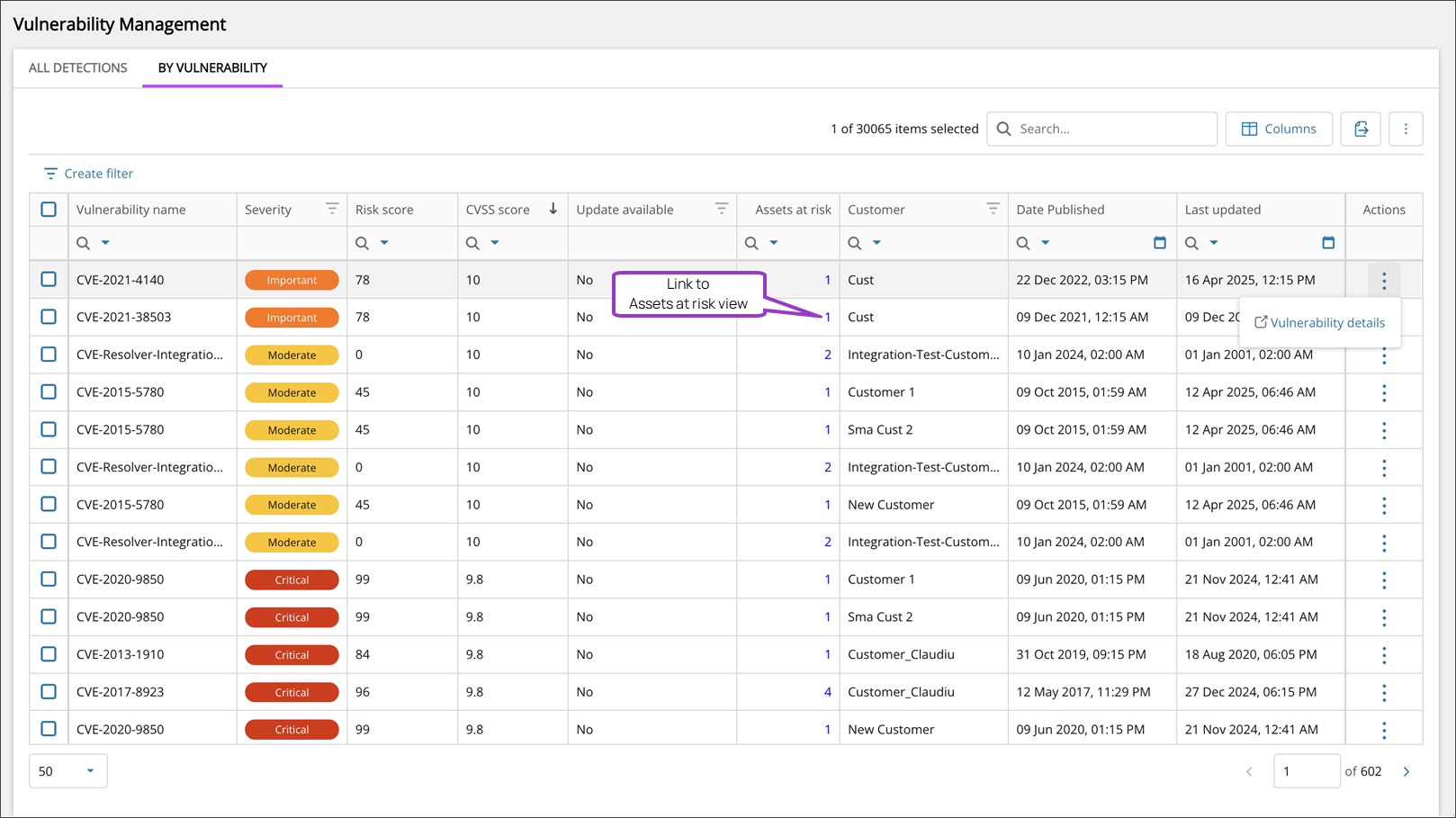Viewport: 1456px width, 818px height.
Task: Open Vulnerability name search operator dropdown
Action: (x=105, y=243)
